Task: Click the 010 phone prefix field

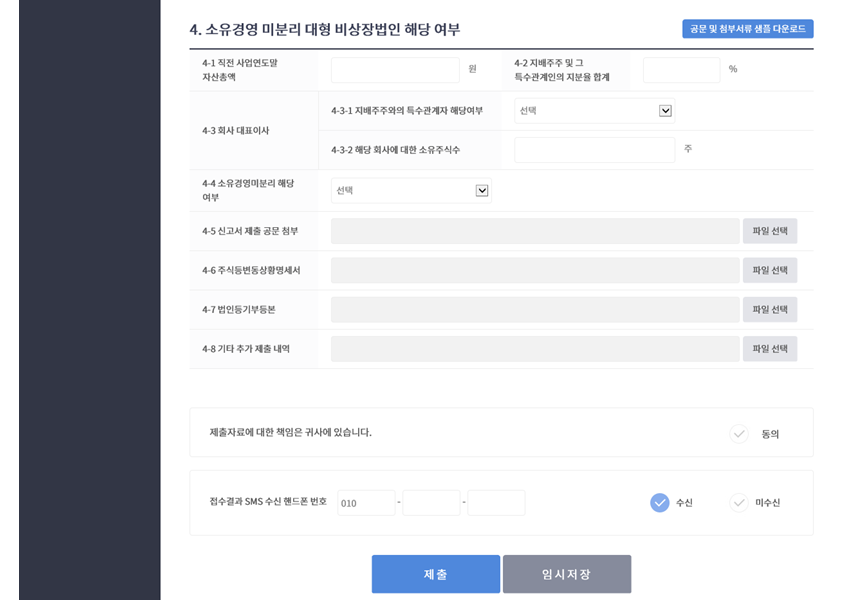Action: coord(366,503)
